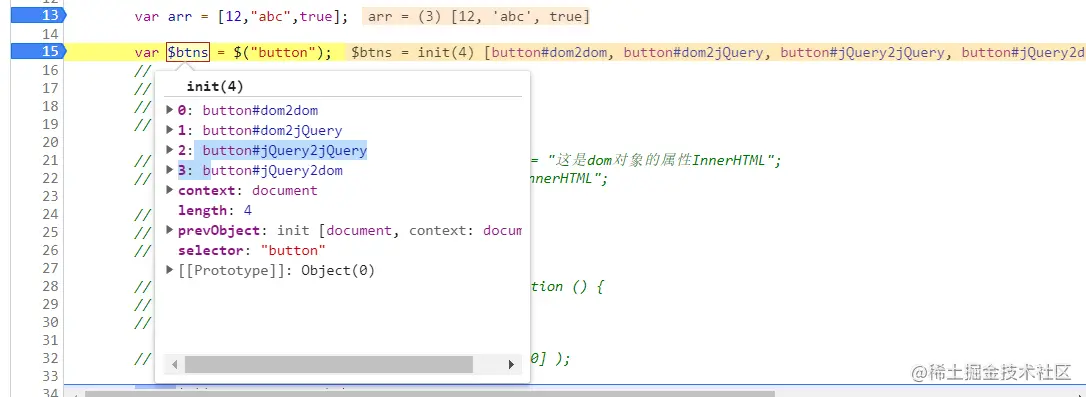Viewport: 1086px width, 397px height.
Task: Expand item 2 button#jQuery2jQuery
Action: [170, 150]
